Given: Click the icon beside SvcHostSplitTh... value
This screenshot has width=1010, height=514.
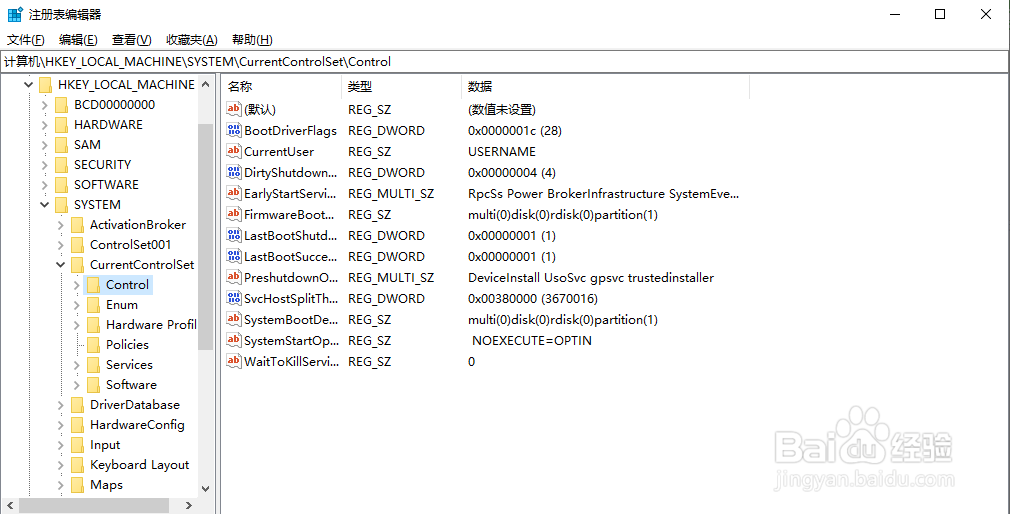Looking at the screenshot, I should [x=234, y=298].
